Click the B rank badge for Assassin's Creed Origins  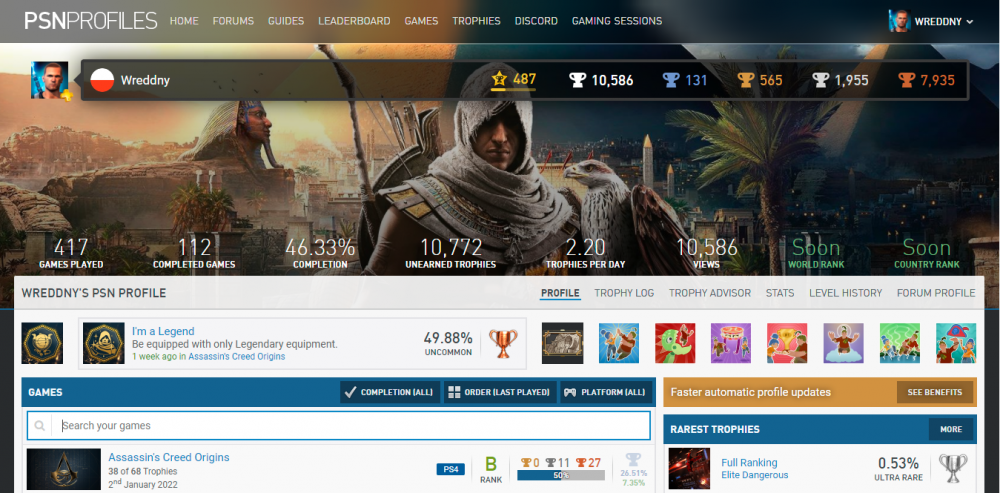click(x=491, y=469)
